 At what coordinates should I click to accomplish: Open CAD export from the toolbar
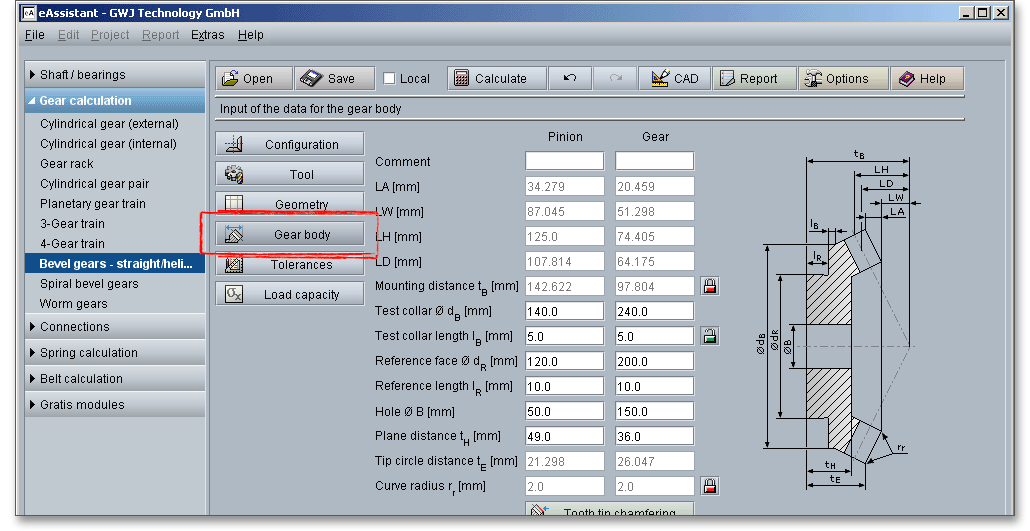(674, 79)
